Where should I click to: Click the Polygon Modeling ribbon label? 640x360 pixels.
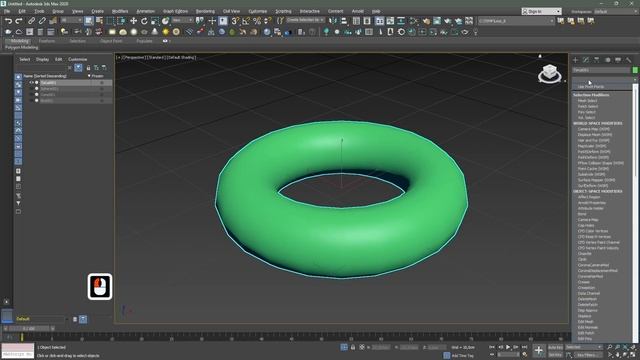click(22, 48)
